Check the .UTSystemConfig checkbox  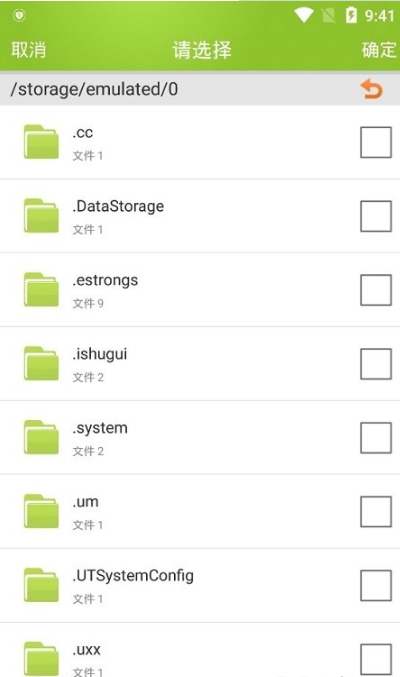(x=376, y=585)
